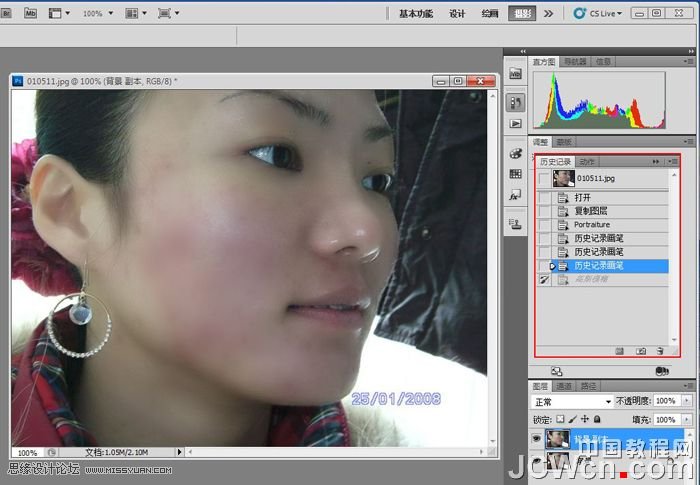Open the Swatches grid dock icon

tap(515, 174)
